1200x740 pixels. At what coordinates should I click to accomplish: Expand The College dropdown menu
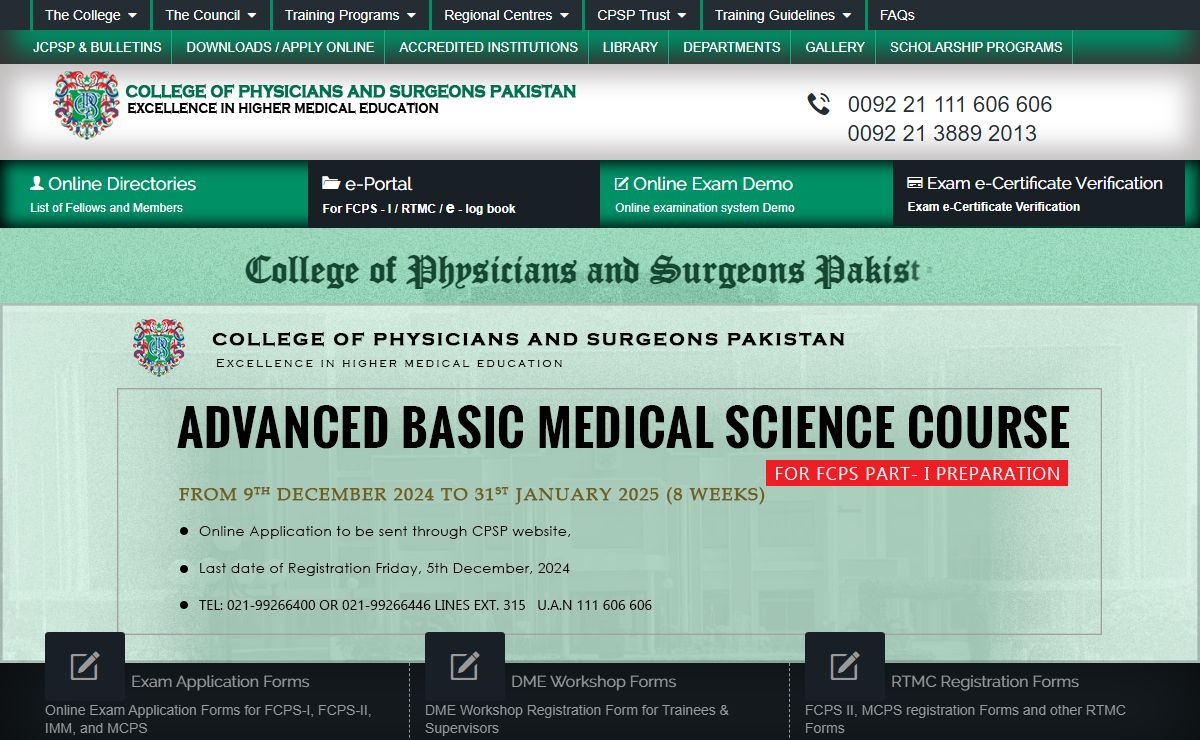[91, 15]
